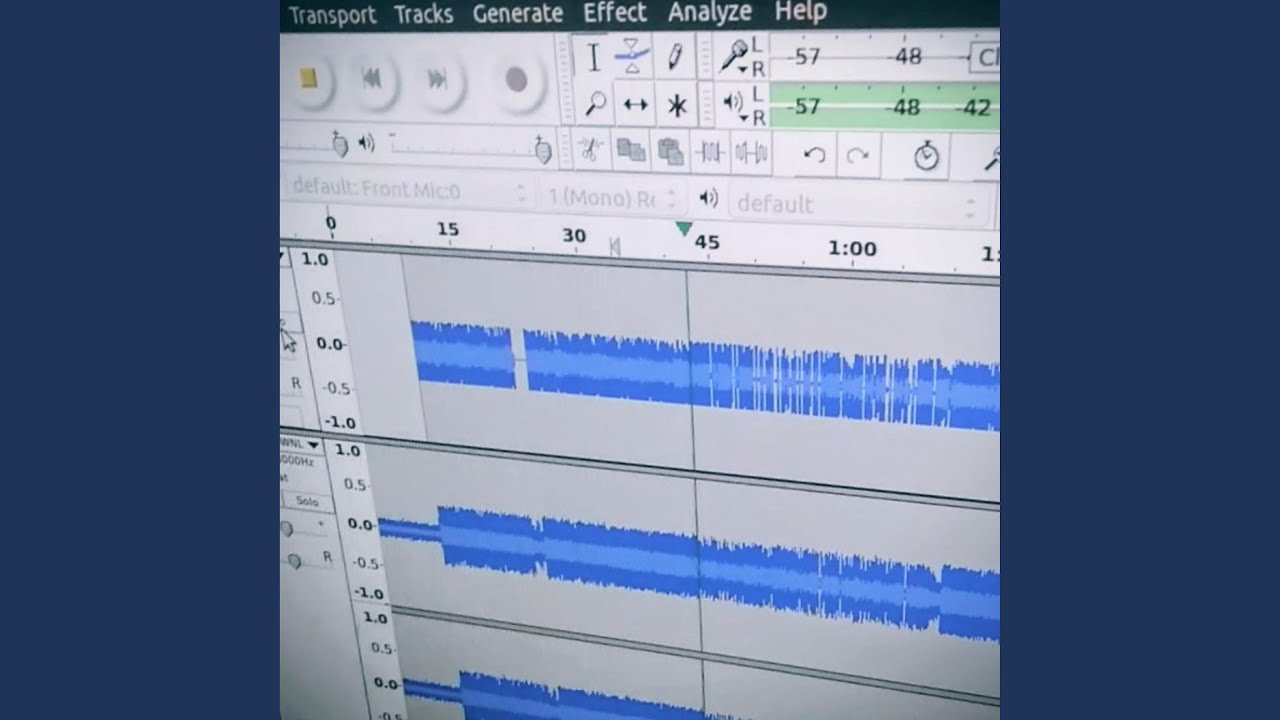Adjust the recording volume slider knob
The image size is (1280, 720).
pyautogui.click(x=339, y=146)
